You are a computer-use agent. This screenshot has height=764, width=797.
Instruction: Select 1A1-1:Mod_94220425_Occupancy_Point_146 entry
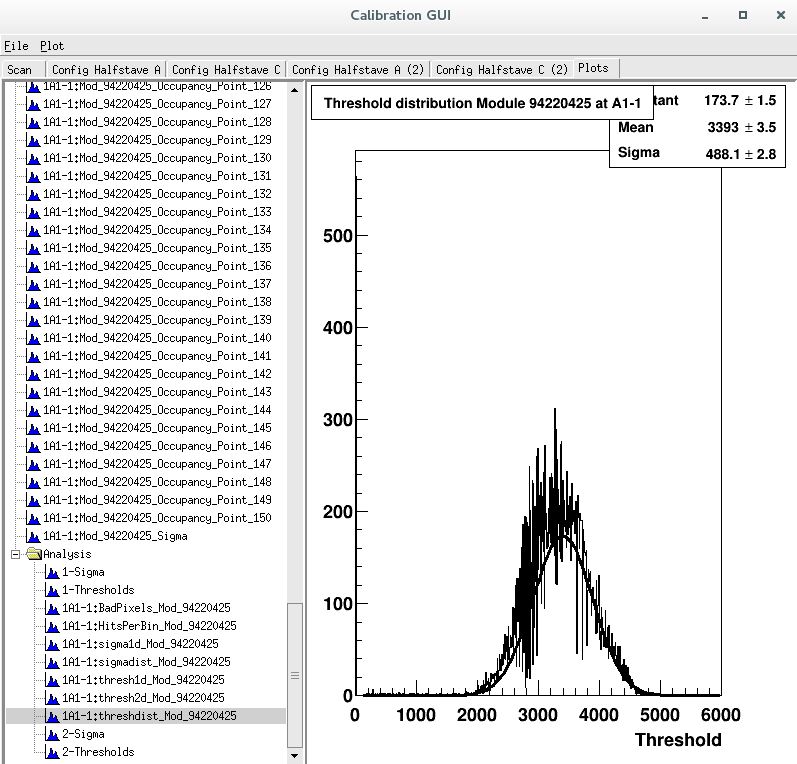(x=157, y=446)
